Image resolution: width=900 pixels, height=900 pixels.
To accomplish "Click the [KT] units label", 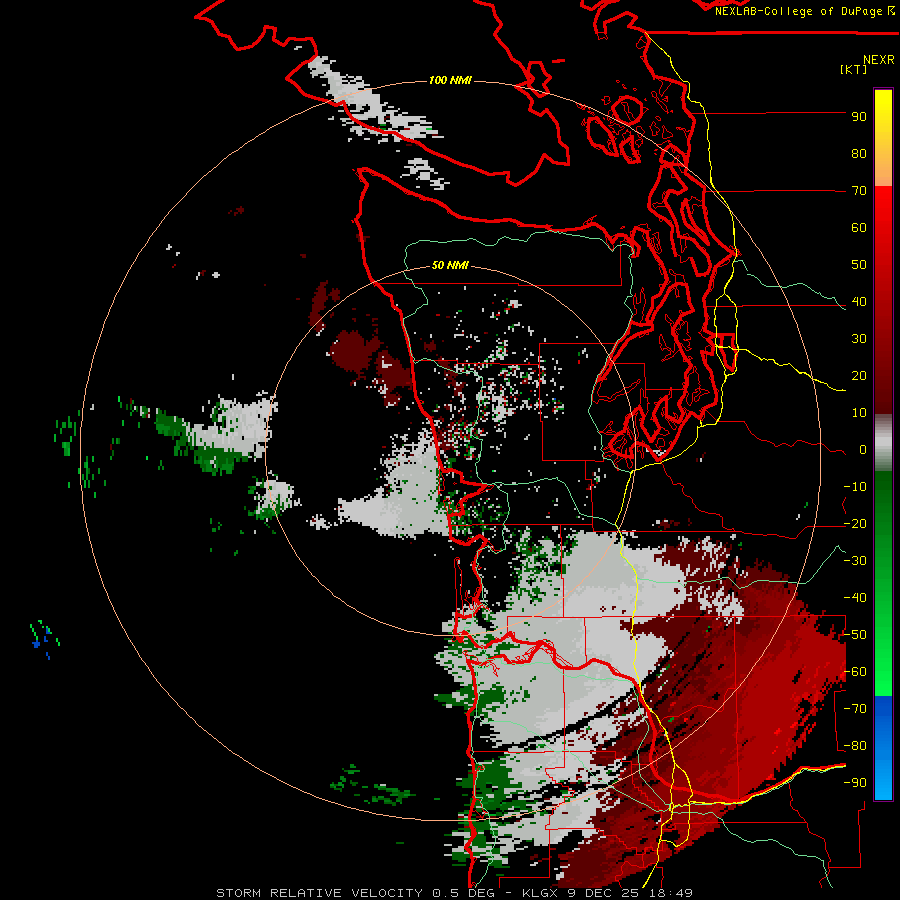I will tap(854, 69).
